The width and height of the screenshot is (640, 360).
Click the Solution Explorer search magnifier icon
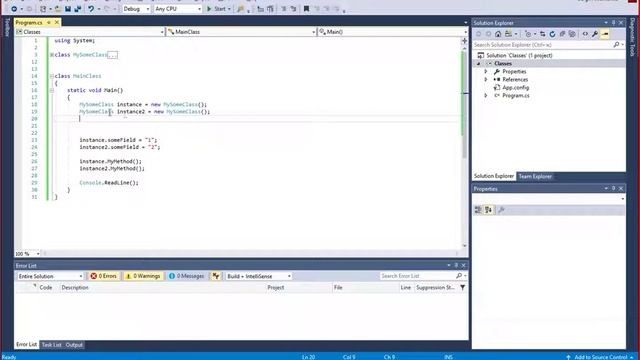[616, 44]
